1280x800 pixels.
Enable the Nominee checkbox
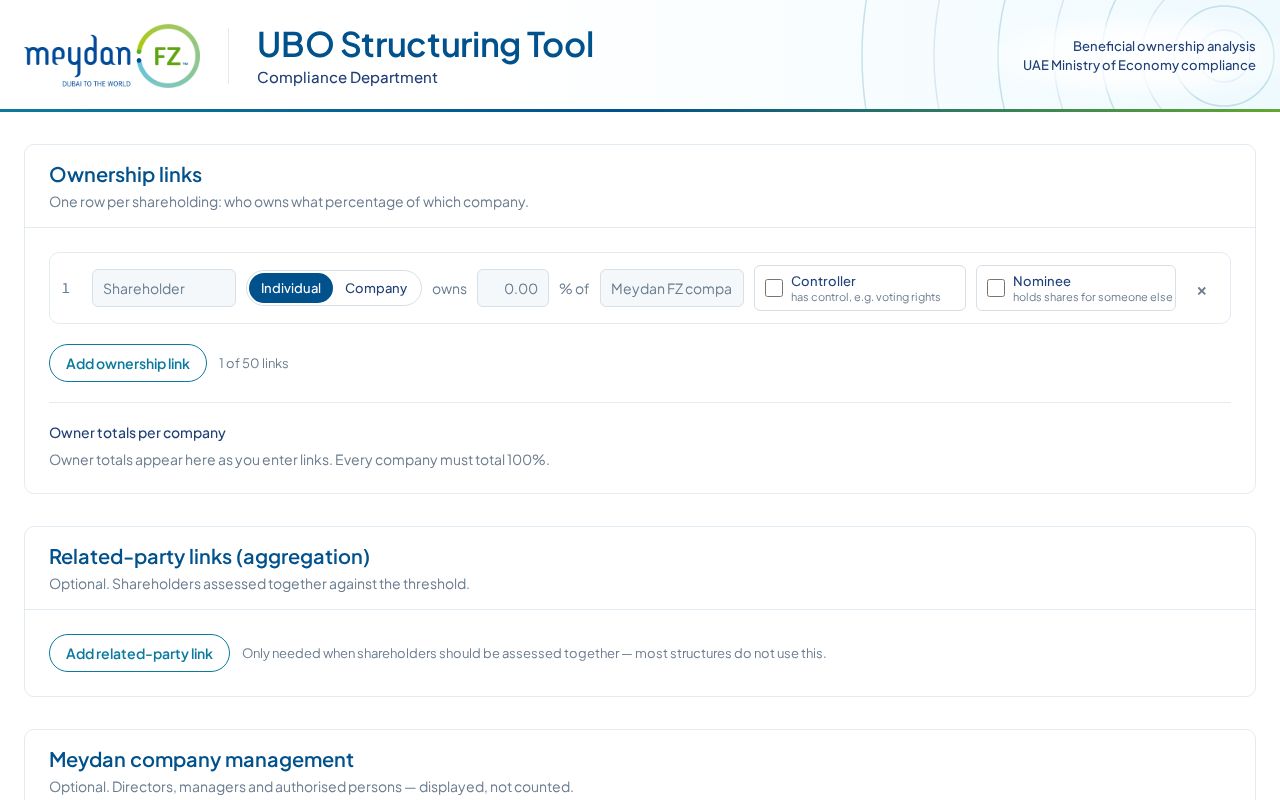coord(996,288)
